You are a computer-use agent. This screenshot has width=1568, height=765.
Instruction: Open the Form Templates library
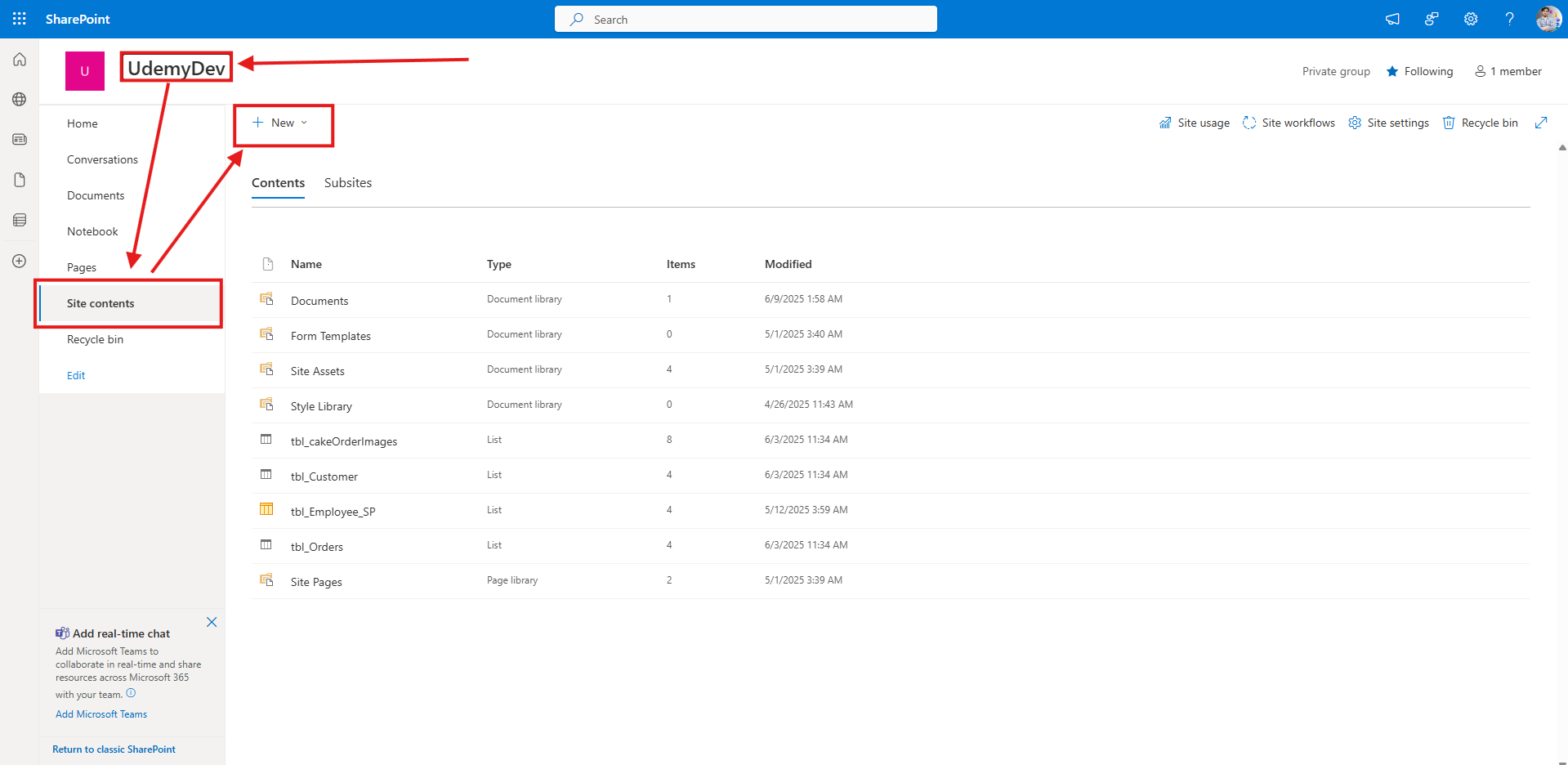coord(331,336)
